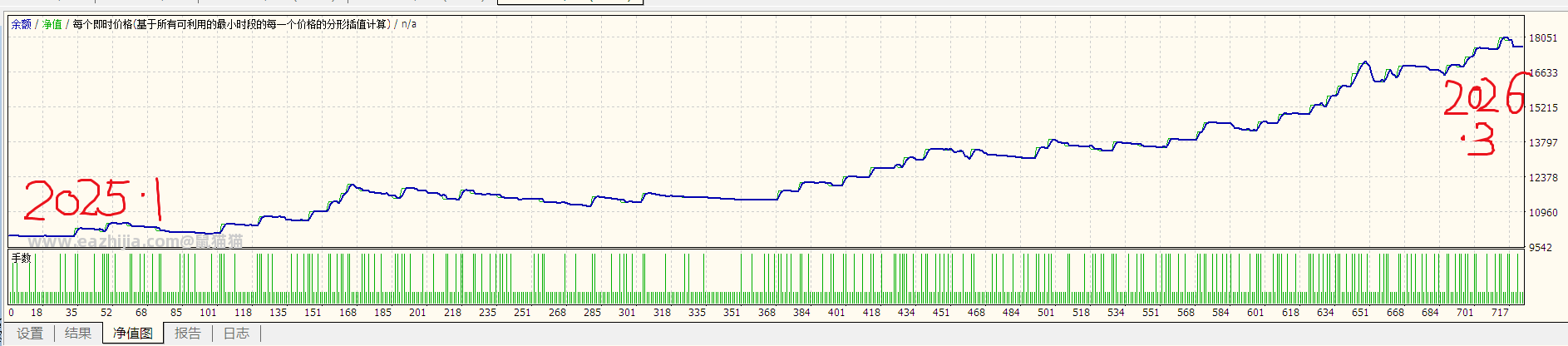The height and width of the screenshot is (346, 1568).
Task: Click the 手数 label in the volume panel
Action: tap(21, 259)
